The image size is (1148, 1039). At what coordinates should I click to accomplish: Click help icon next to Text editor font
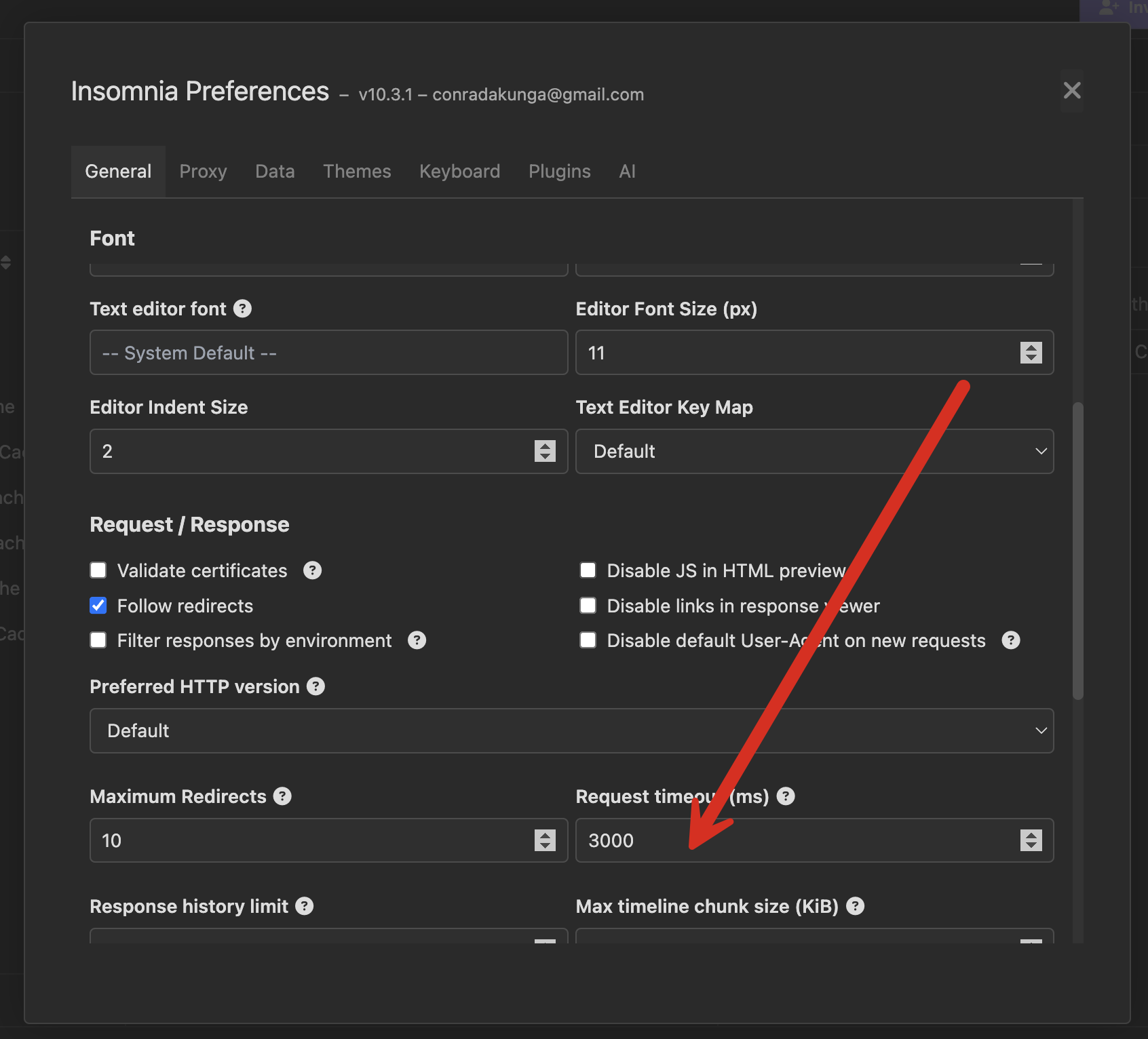pyautogui.click(x=242, y=309)
